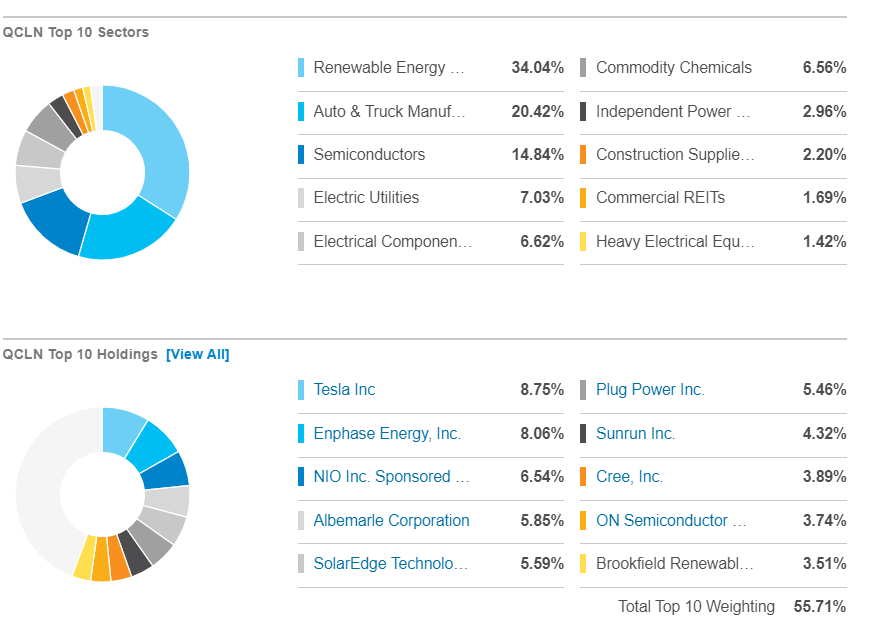
Task: Open NIO Inc. Sponsored holding link
Action: [x=391, y=476]
